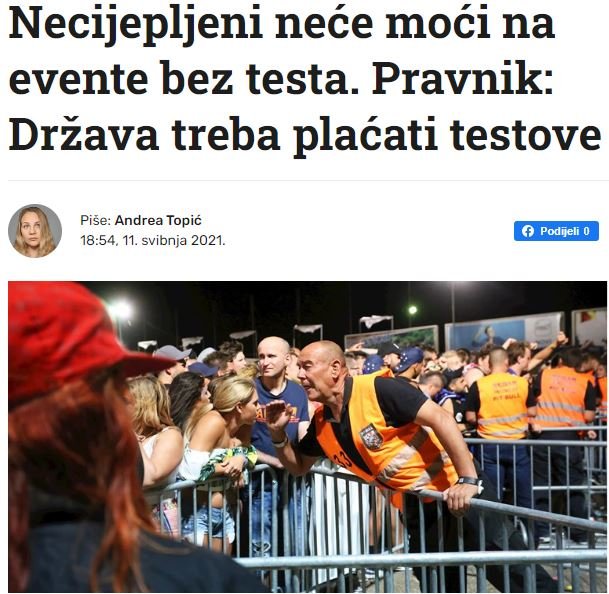Image resolution: width=609 pixels, height=594 pixels.
Task: Click the guard's wristwatch on the railing
Action: (469, 481)
